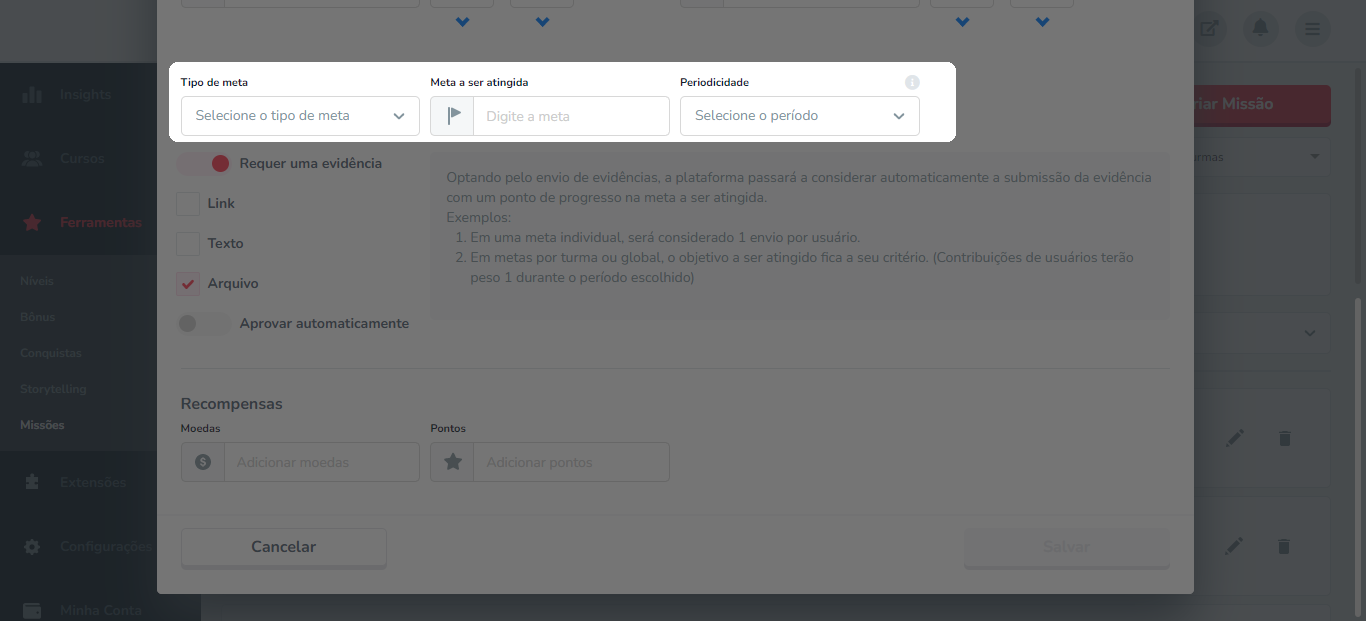Screen dimensions: 1366x621
Task: Check the Texto evidence checkbox
Action: point(188,244)
